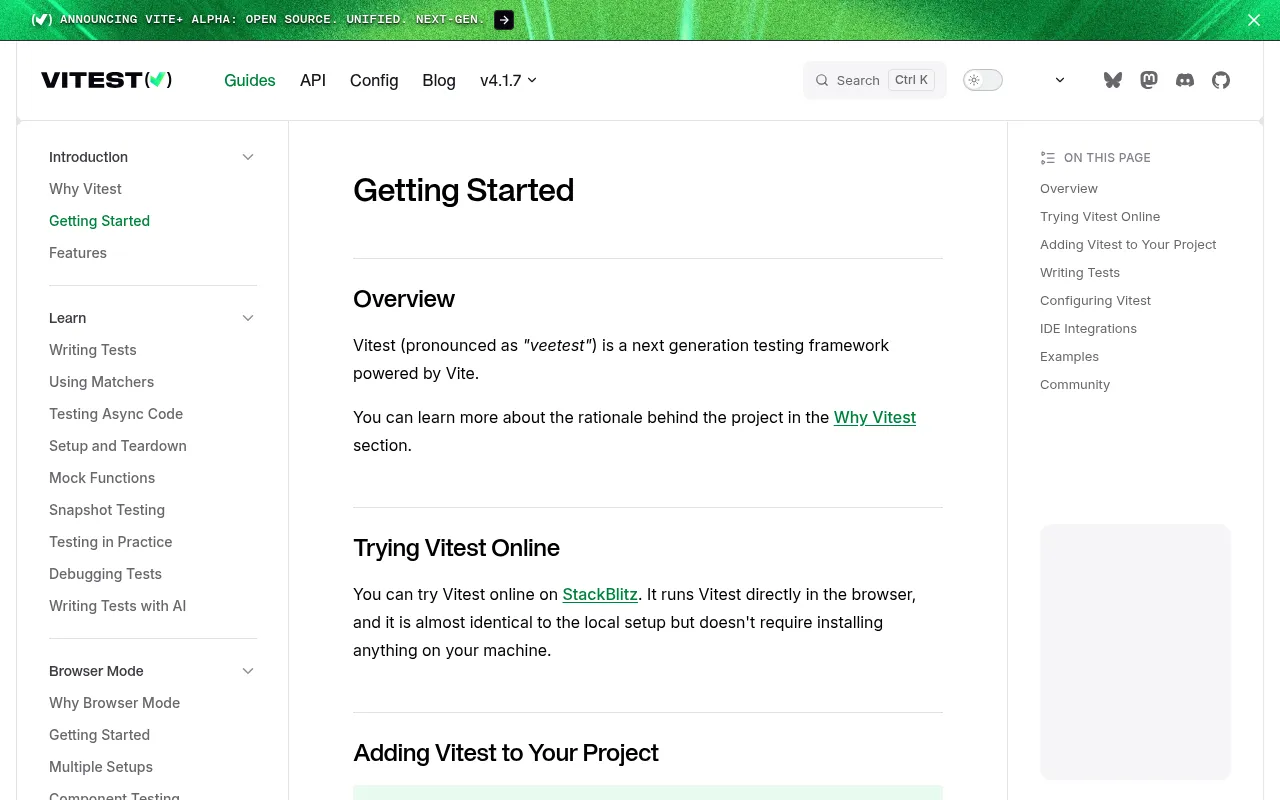Collapse the Introduction sidebar section

[248, 157]
